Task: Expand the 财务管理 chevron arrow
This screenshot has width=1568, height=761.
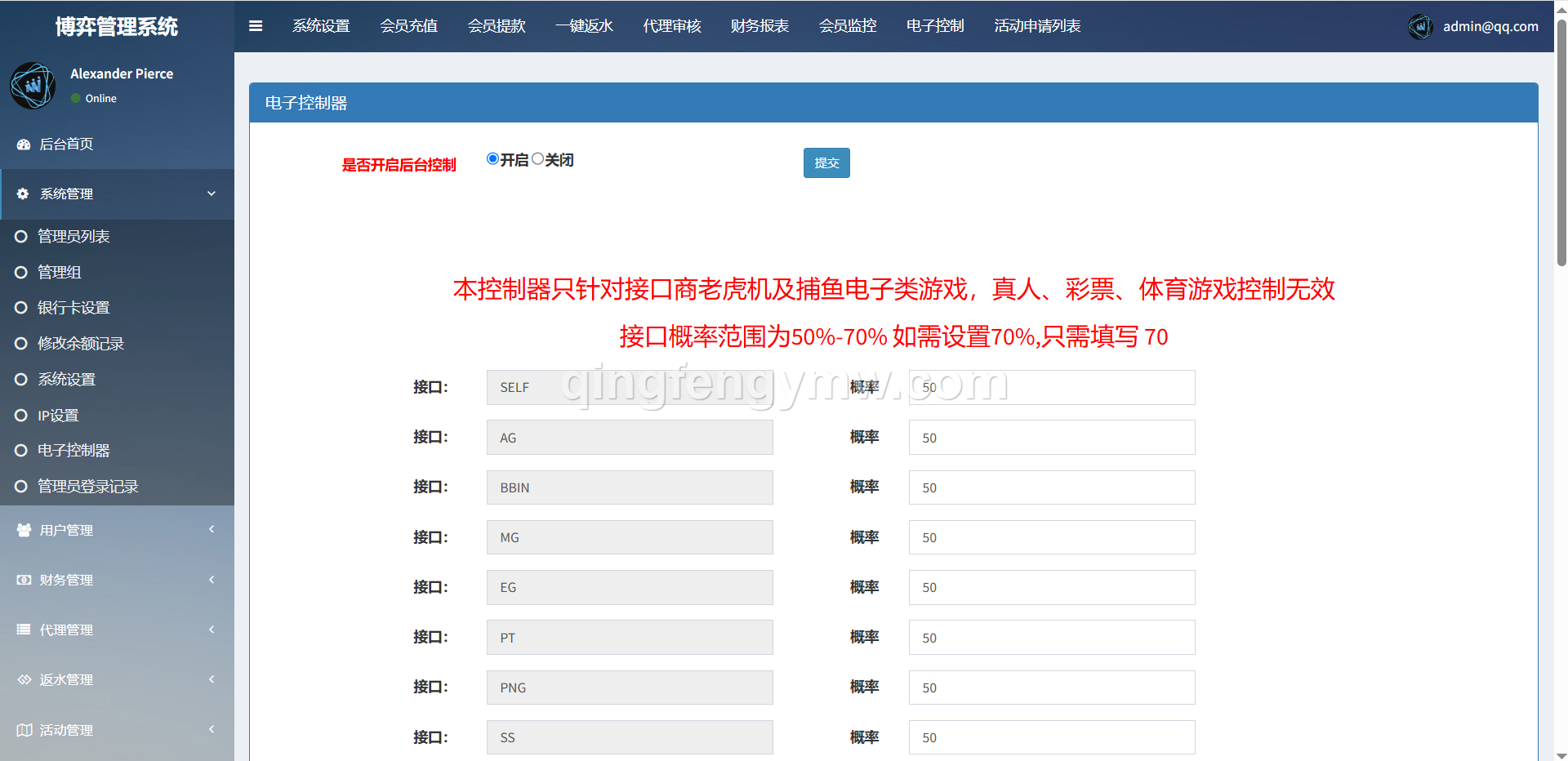Action: 212,580
